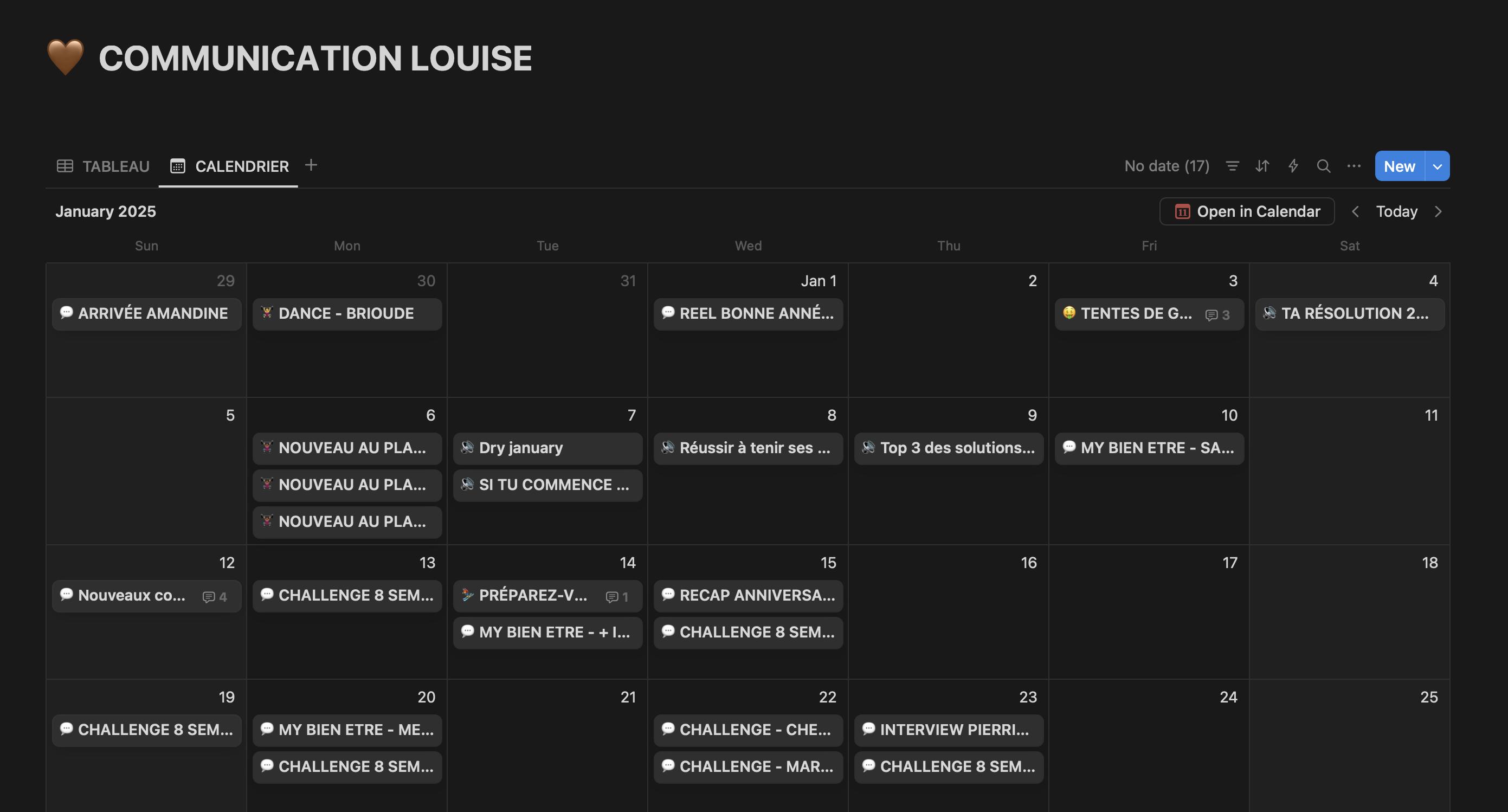Open the three-dot view options menu
This screenshot has width=1508, height=812.
point(1354,166)
